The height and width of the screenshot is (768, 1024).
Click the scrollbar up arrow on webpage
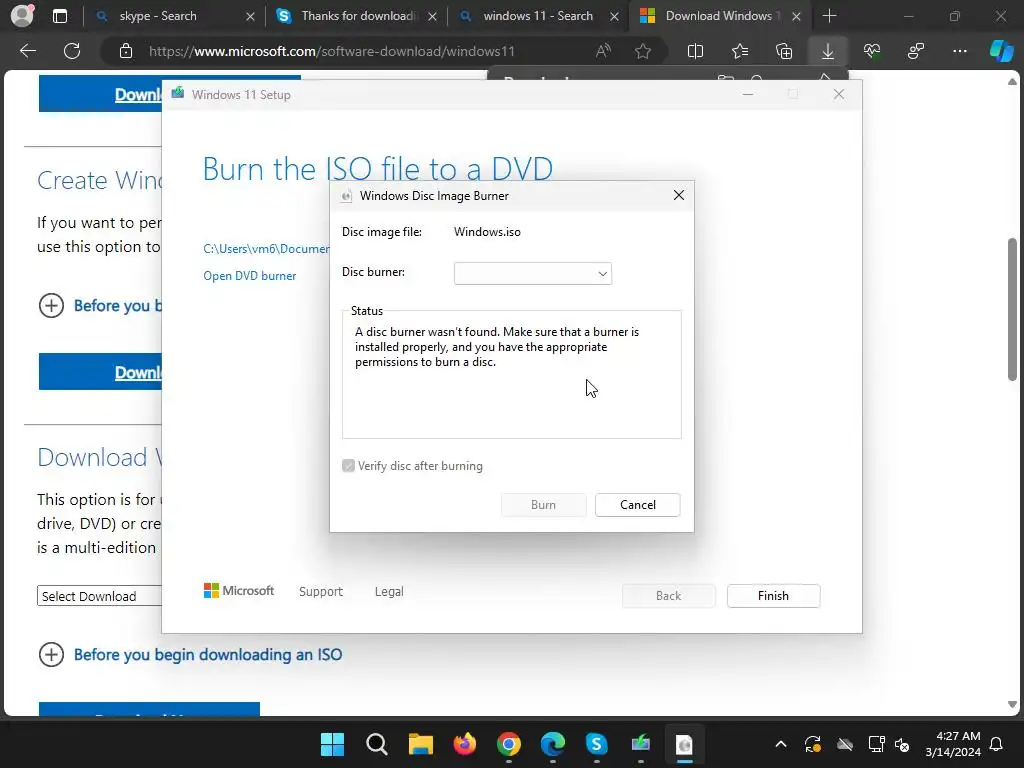(x=1012, y=82)
